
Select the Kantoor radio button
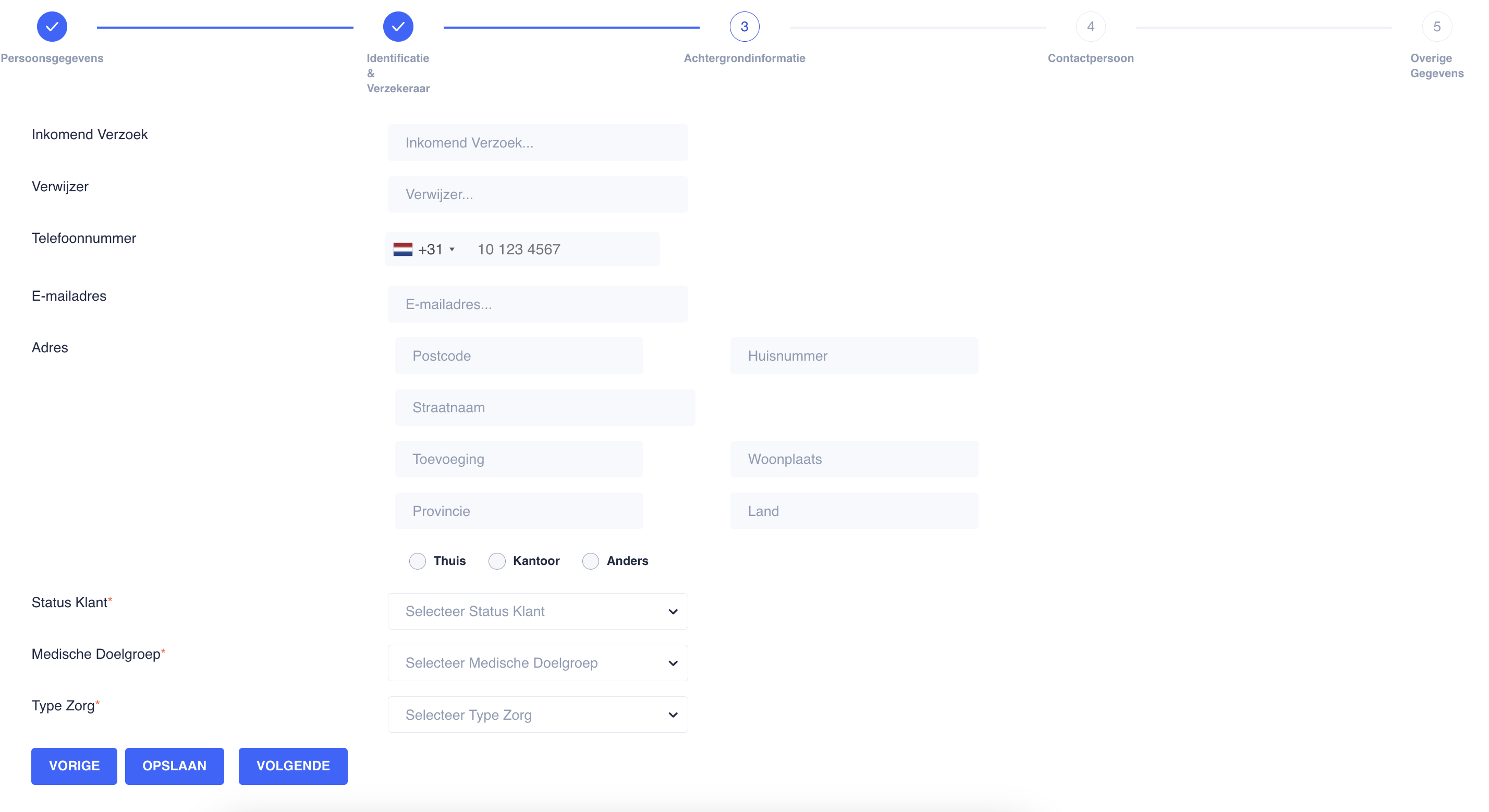pos(496,561)
